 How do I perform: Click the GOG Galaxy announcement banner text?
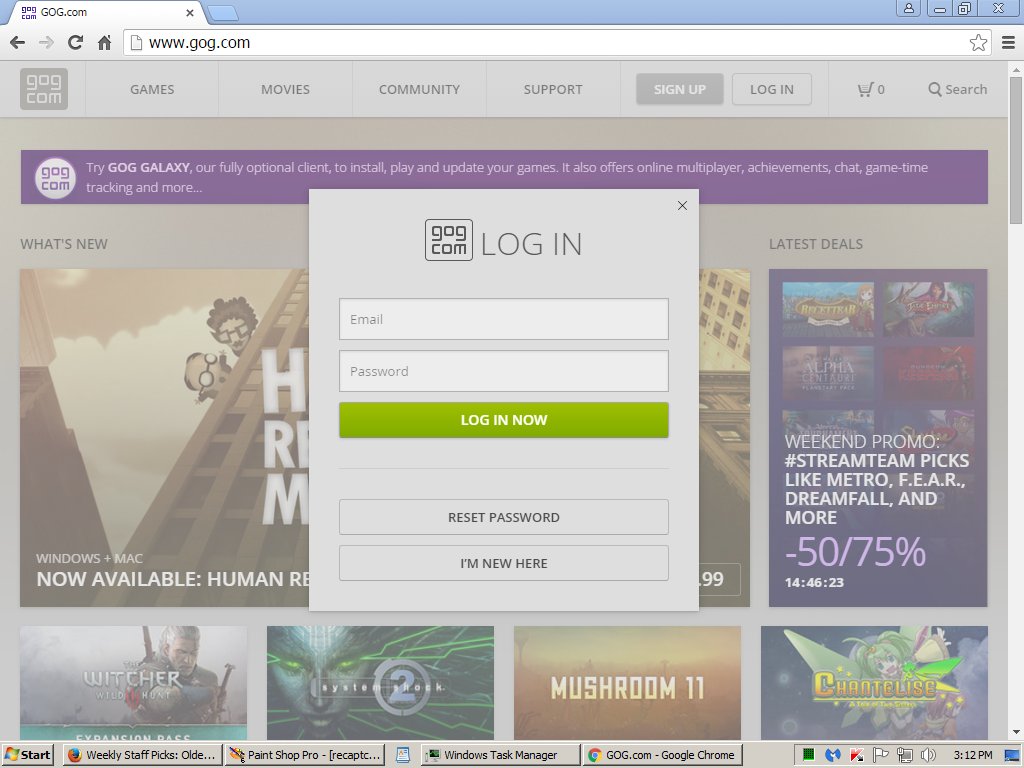pos(507,177)
